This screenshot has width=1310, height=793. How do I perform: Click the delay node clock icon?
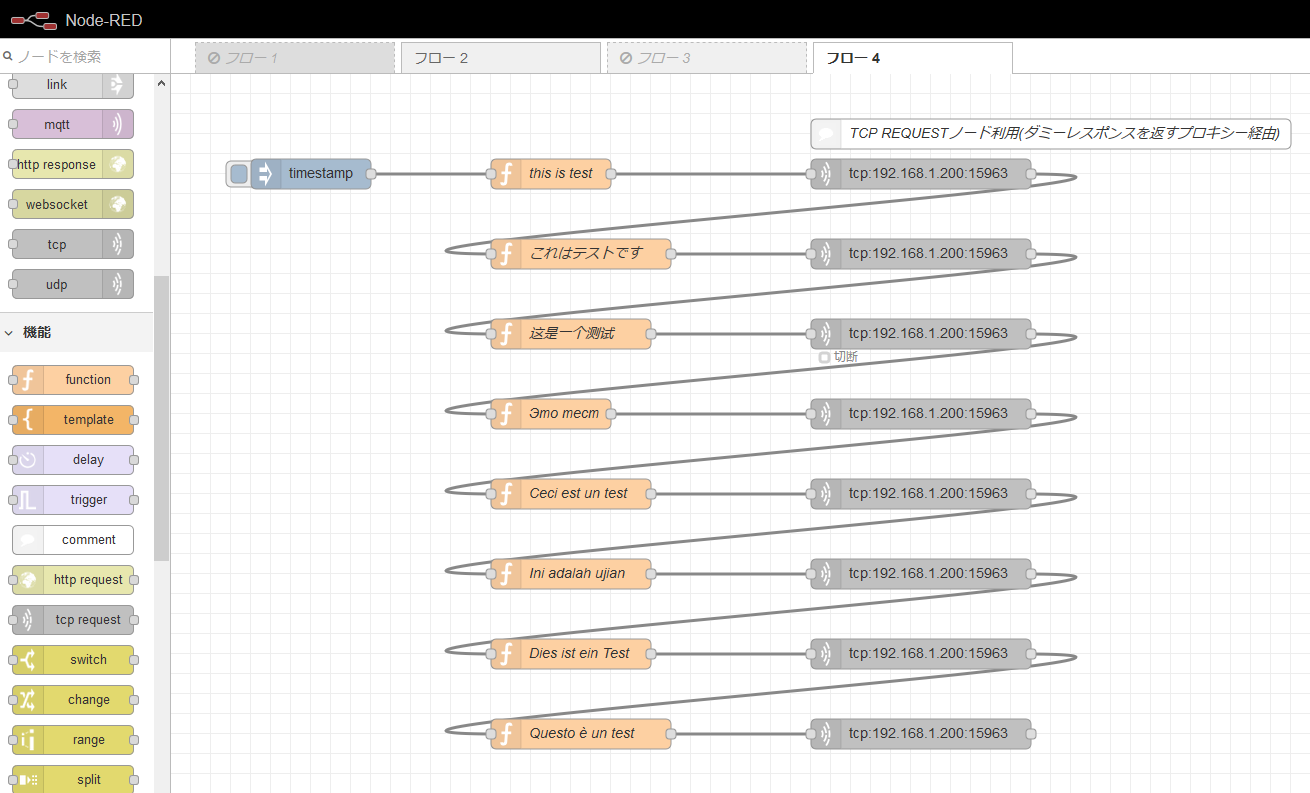(28, 460)
